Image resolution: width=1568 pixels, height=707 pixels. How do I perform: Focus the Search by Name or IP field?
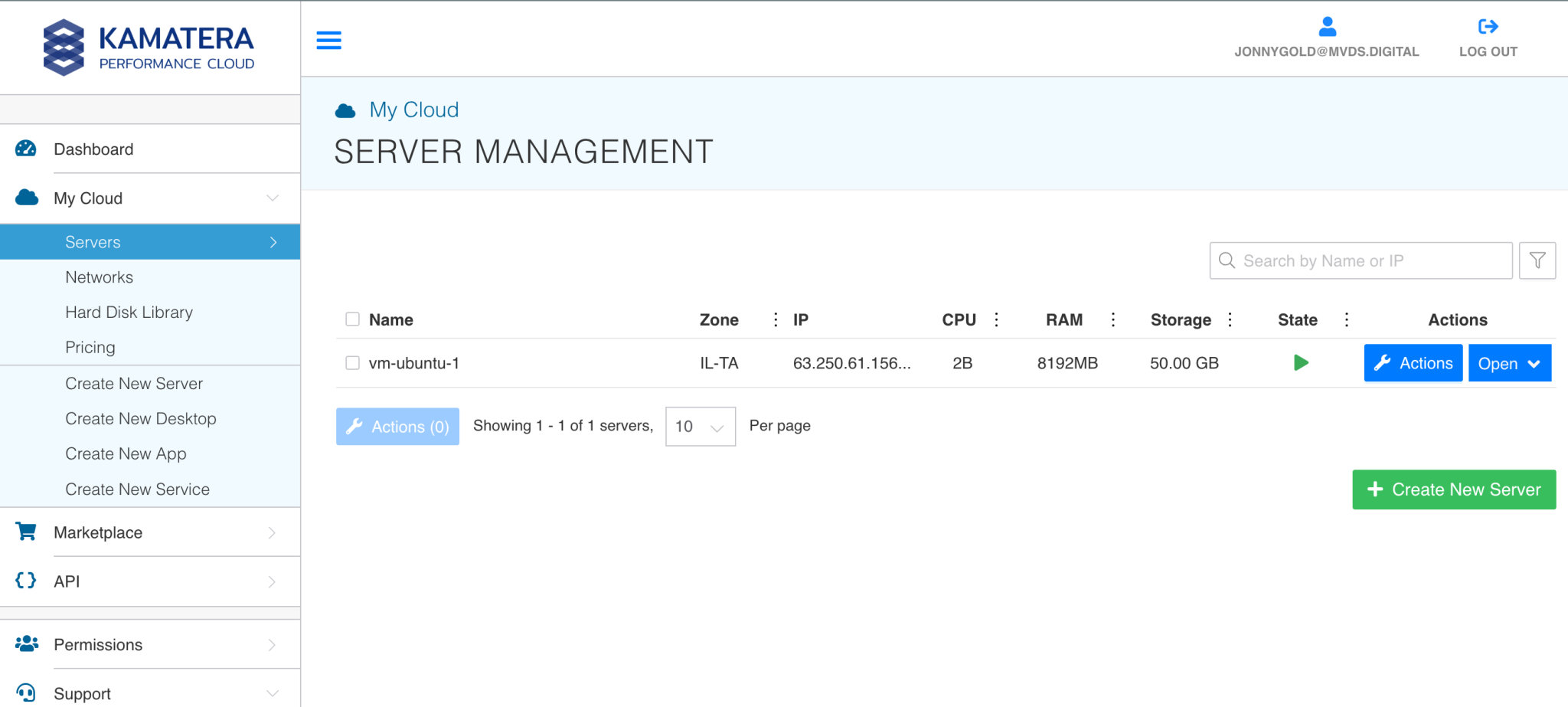click(1361, 260)
